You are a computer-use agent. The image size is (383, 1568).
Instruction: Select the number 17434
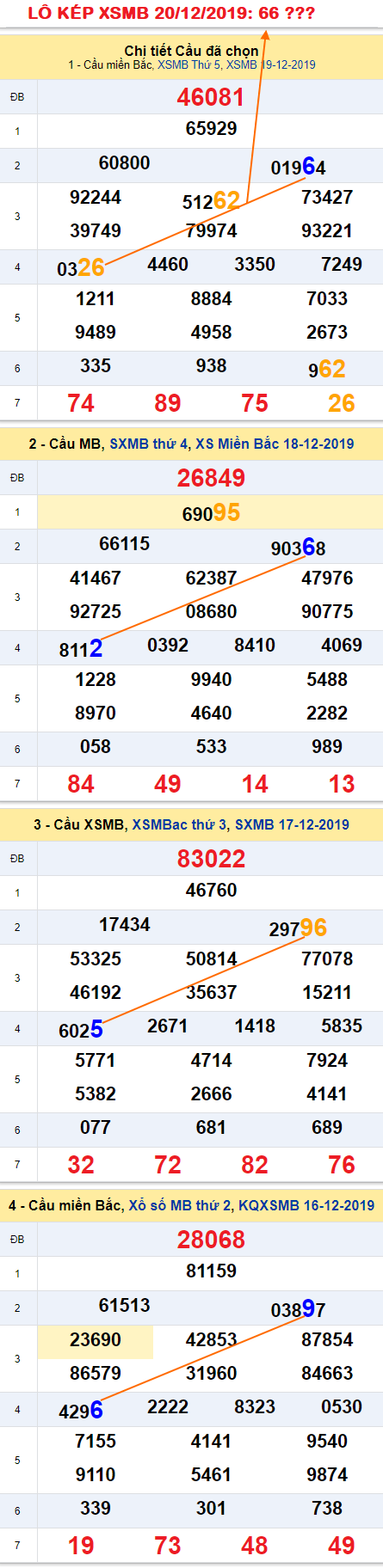coord(124,925)
